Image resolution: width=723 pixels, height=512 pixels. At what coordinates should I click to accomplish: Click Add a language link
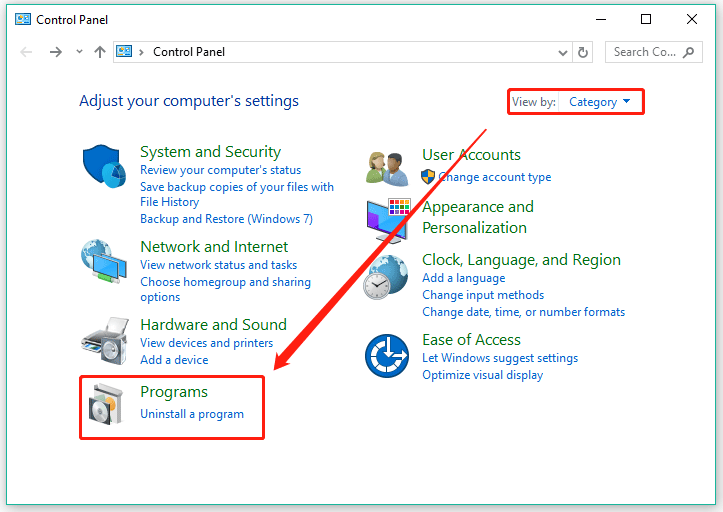click(464, 278)
